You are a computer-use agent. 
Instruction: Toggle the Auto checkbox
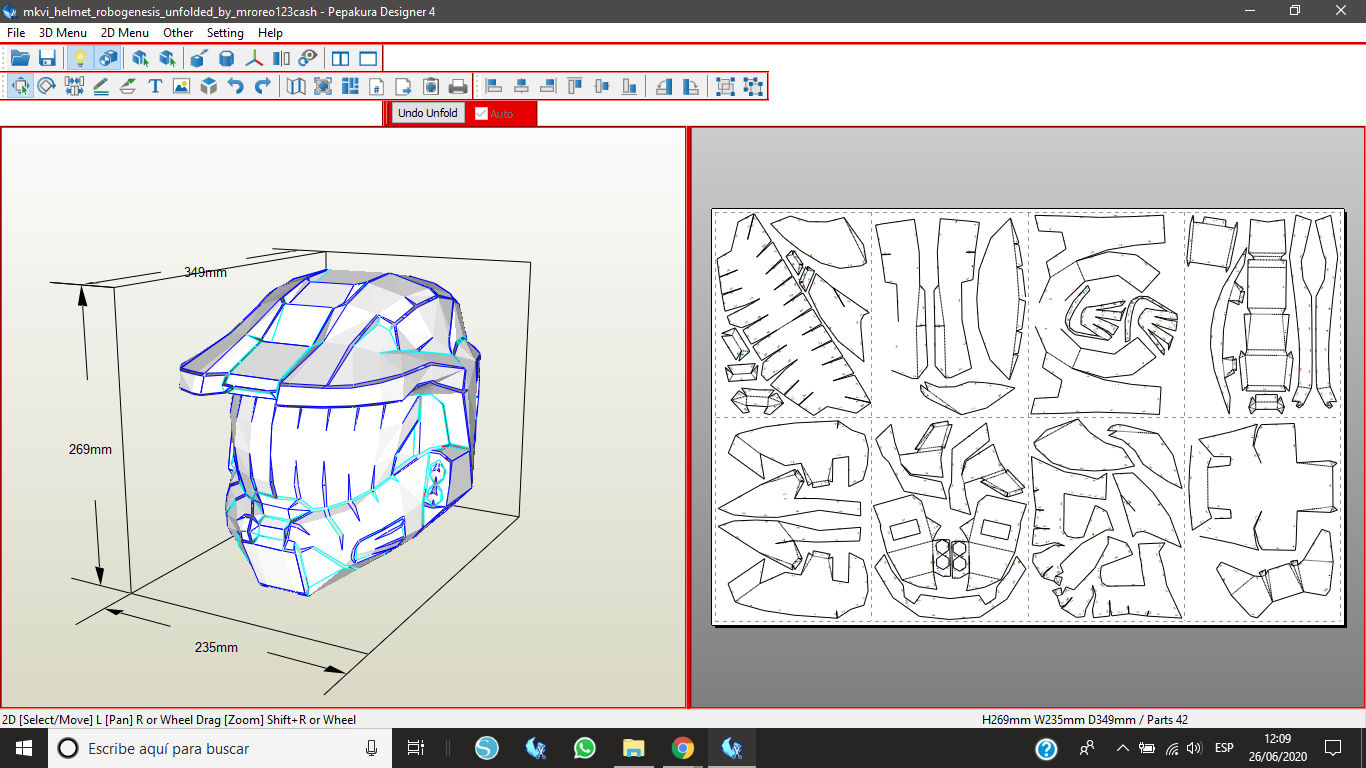(481, 114)
